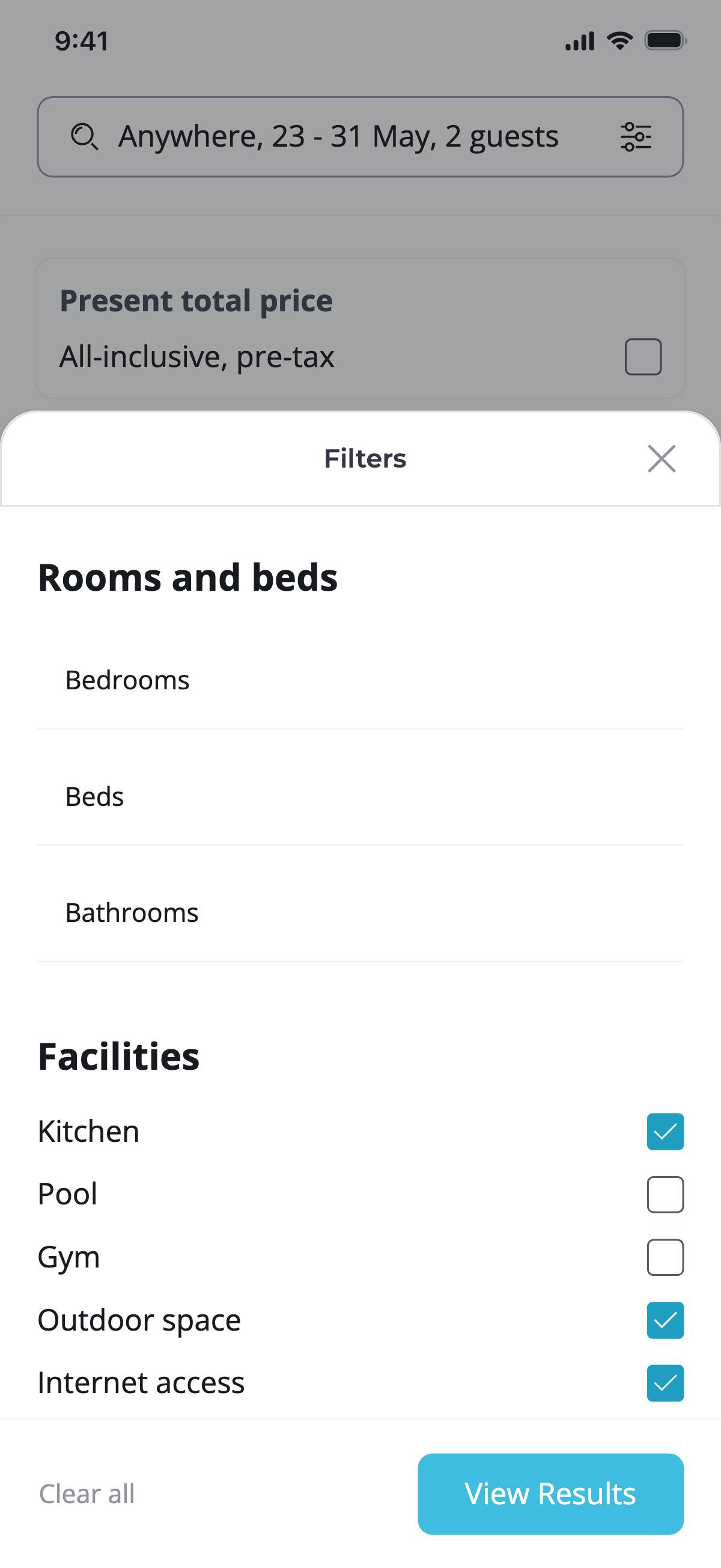Viewport: 721px width, 1568px height.
Task: Click the search field showing Anywhere
Action: (338, 136)
